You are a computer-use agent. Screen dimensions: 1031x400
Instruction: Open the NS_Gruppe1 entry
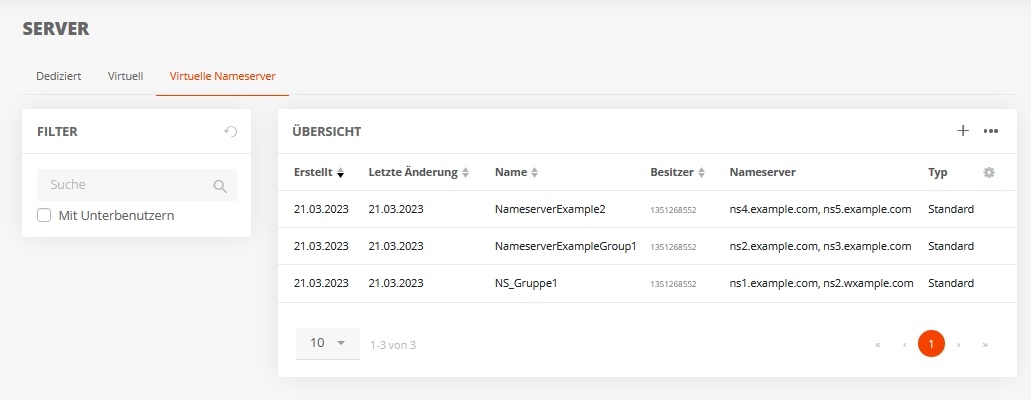(x=526, y=284)
